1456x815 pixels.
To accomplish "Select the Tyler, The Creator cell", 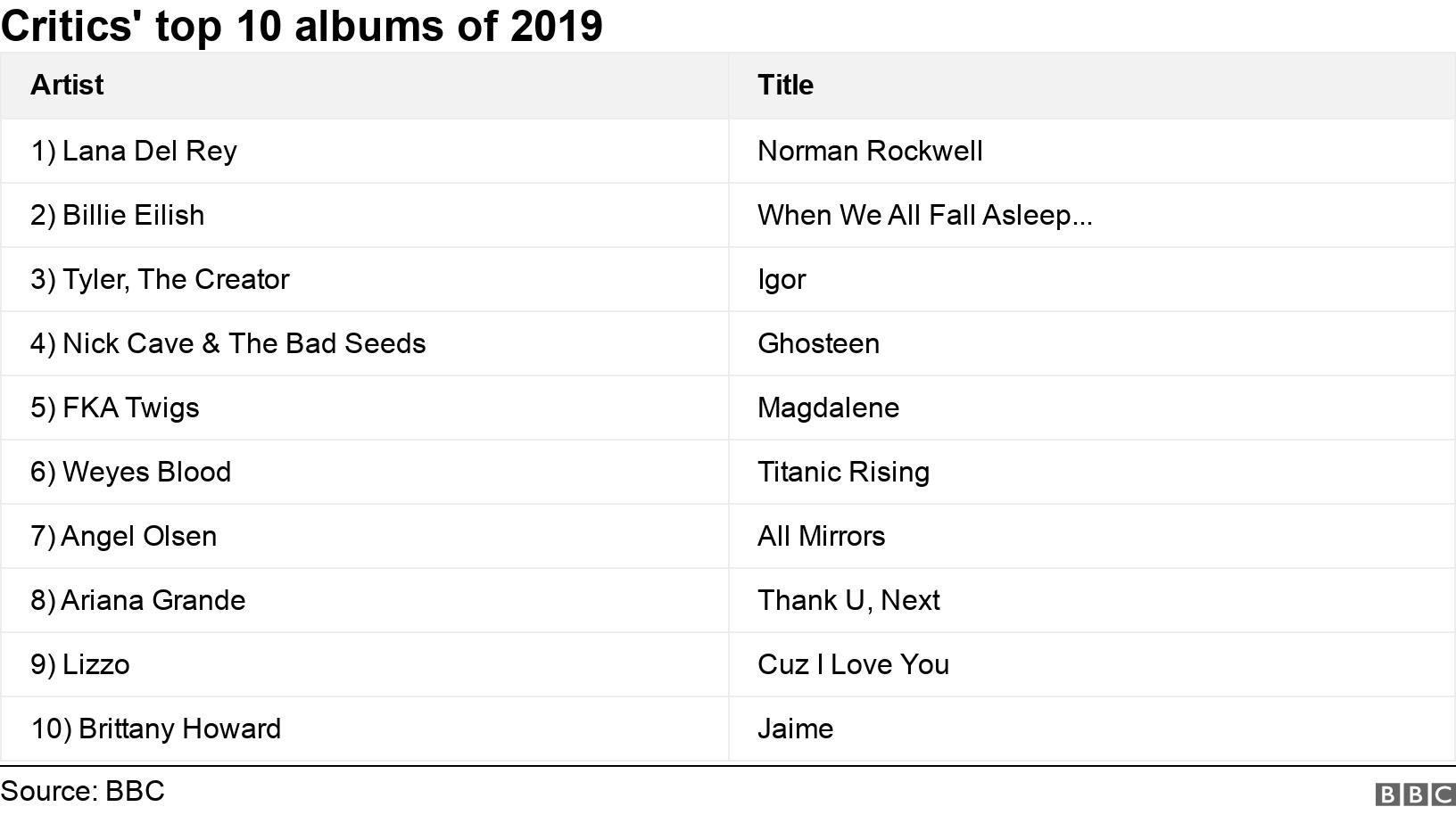I will click(x=161, y=279).
